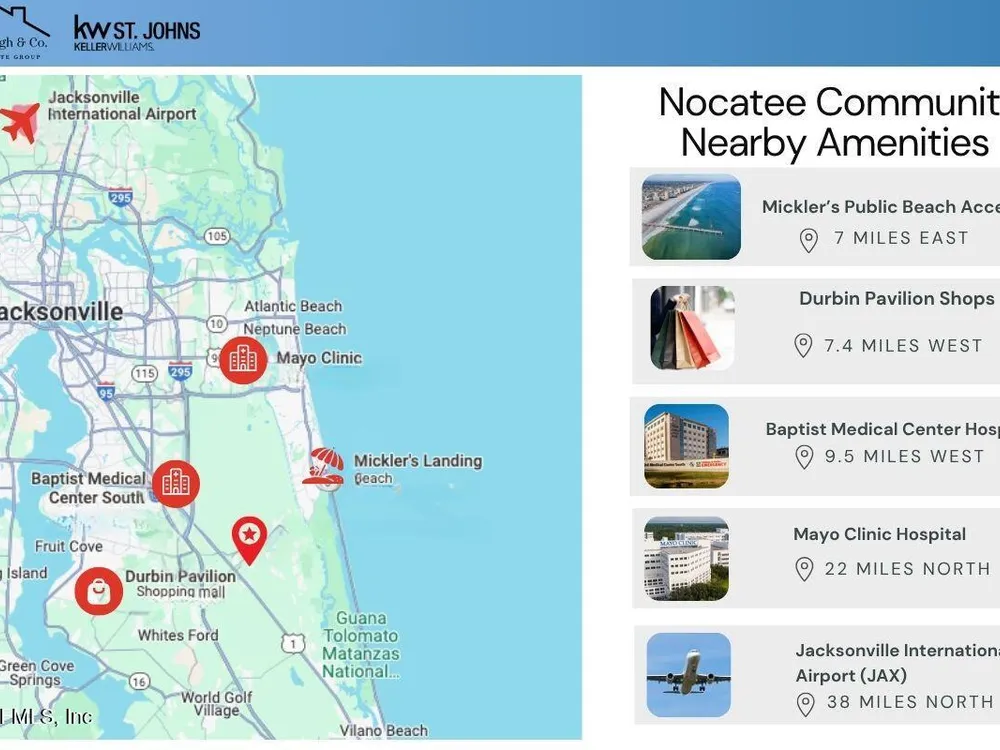Click the "Guana Tolomato Matanzas National" map label
The height and width of the screenshot is (750, 1000).
(361, 645)
